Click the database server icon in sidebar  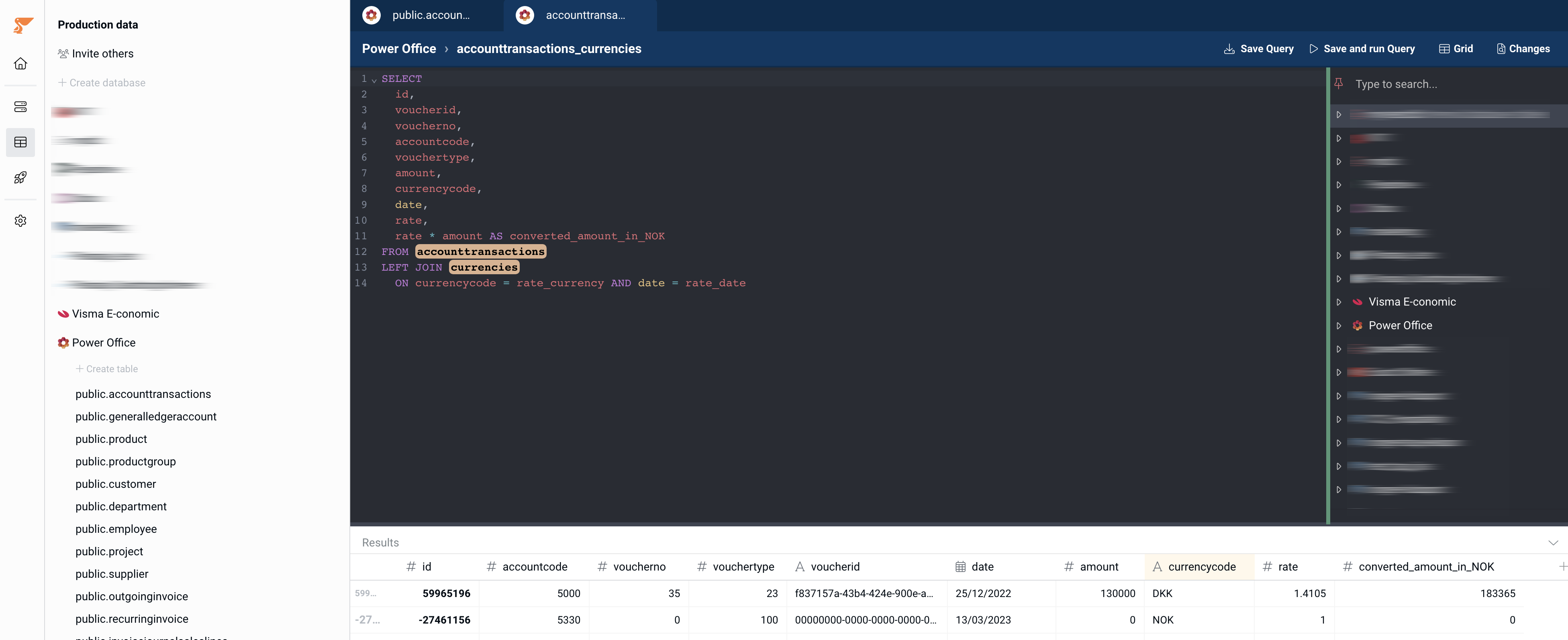tap(21, 107)
